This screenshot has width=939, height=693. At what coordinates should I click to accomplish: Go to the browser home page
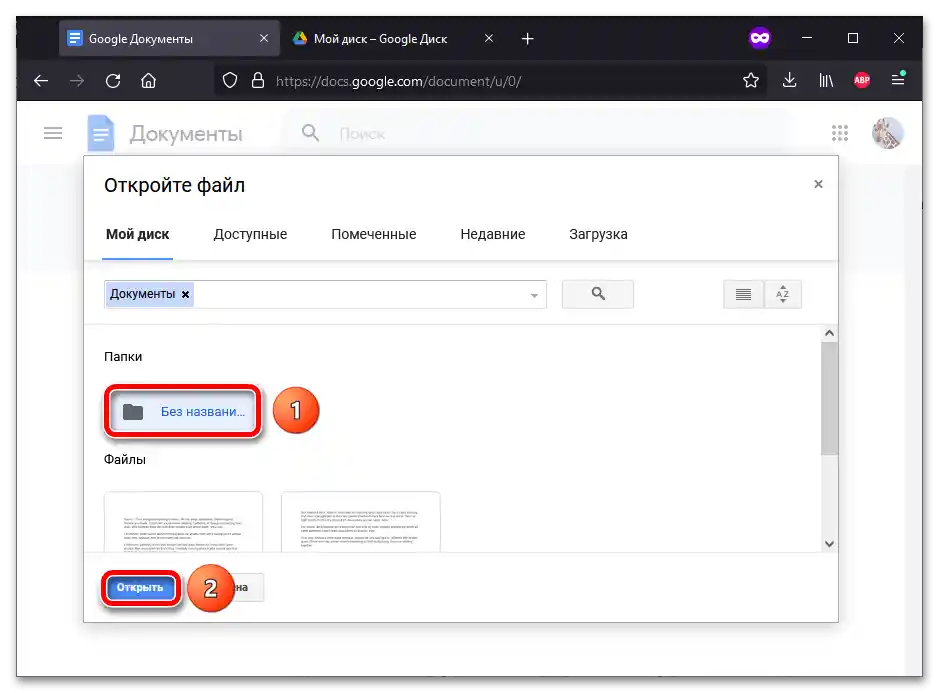pyautogui.click(x=149, y=80)
